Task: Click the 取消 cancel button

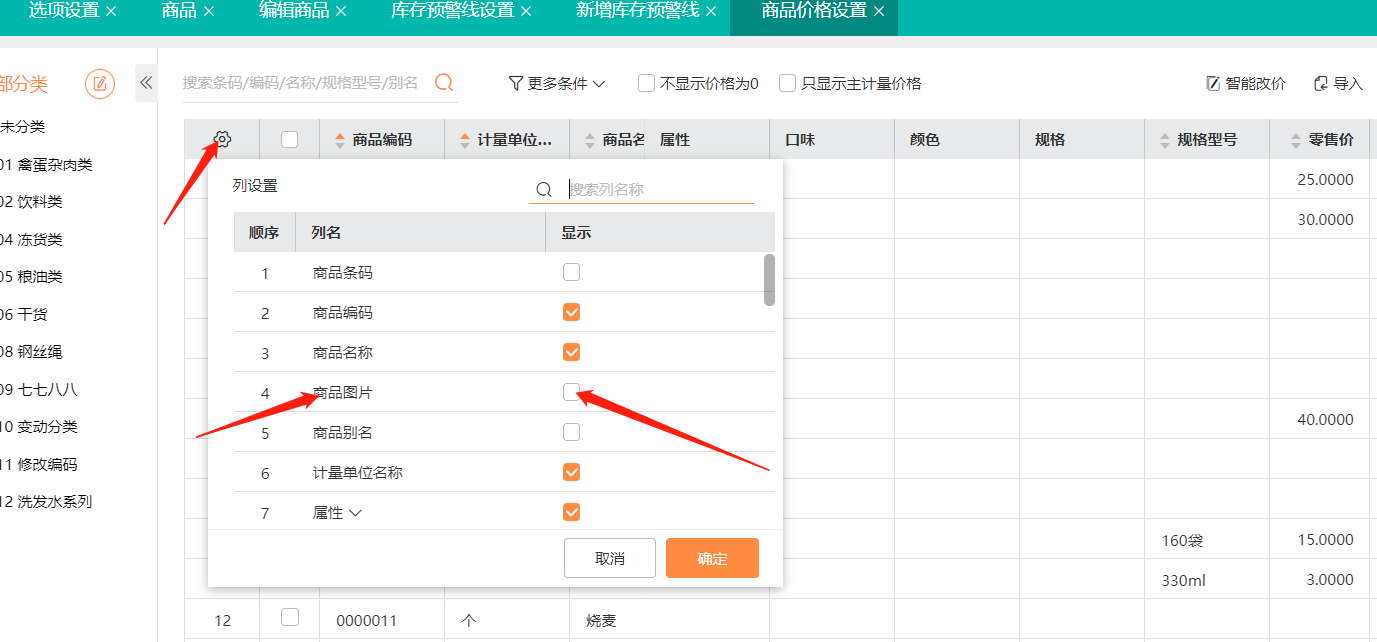Action: 609,558
